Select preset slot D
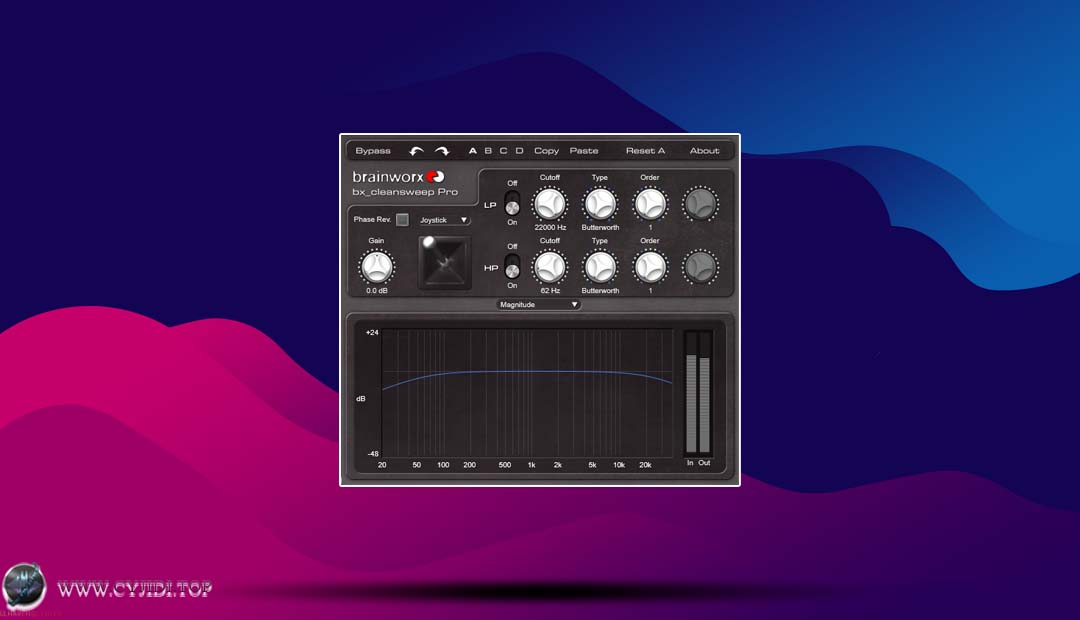The height and width of the screenshot is (620, 1080). point(519,151)
